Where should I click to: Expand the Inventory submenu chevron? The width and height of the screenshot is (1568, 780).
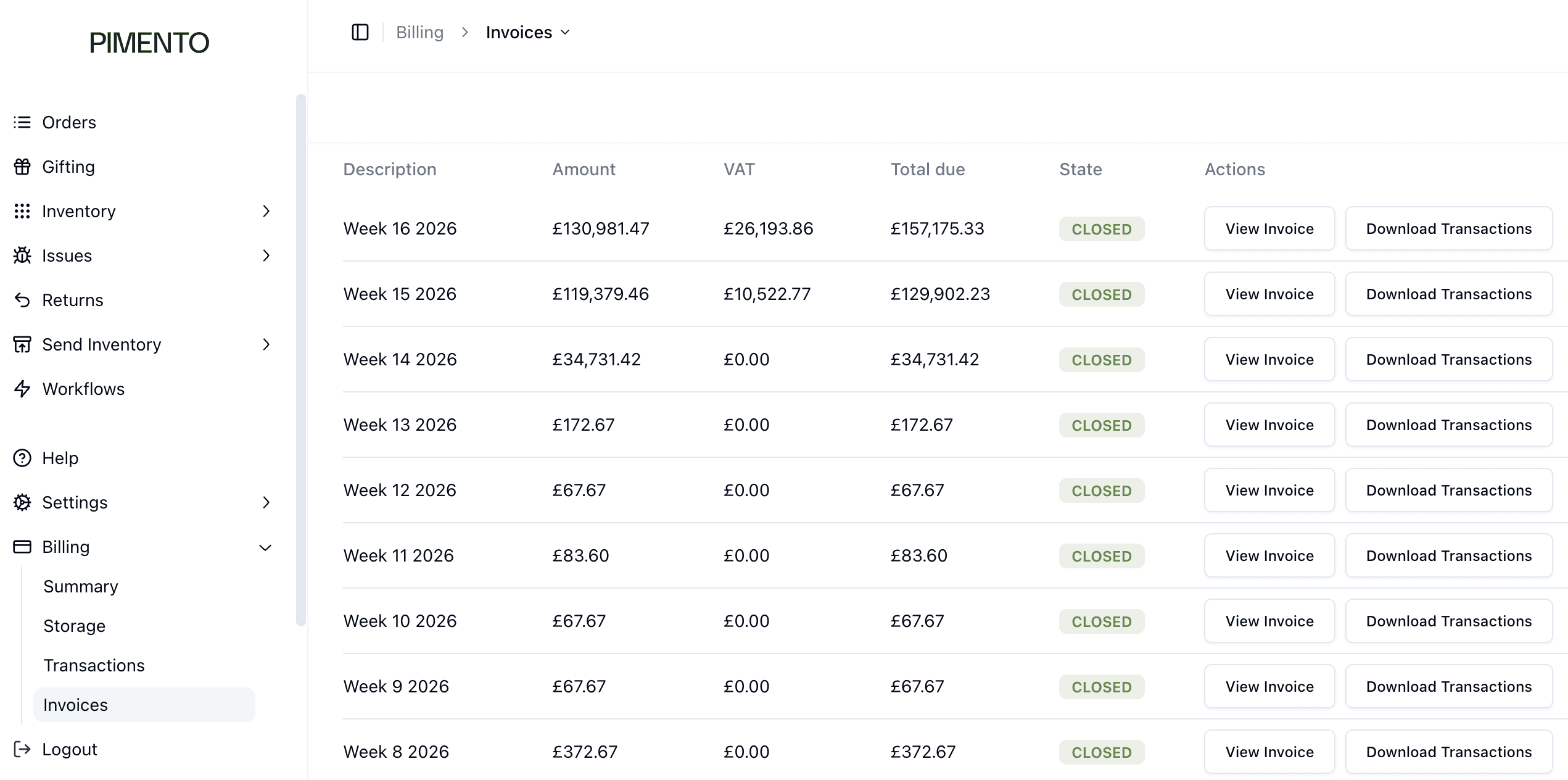(266, 211)
